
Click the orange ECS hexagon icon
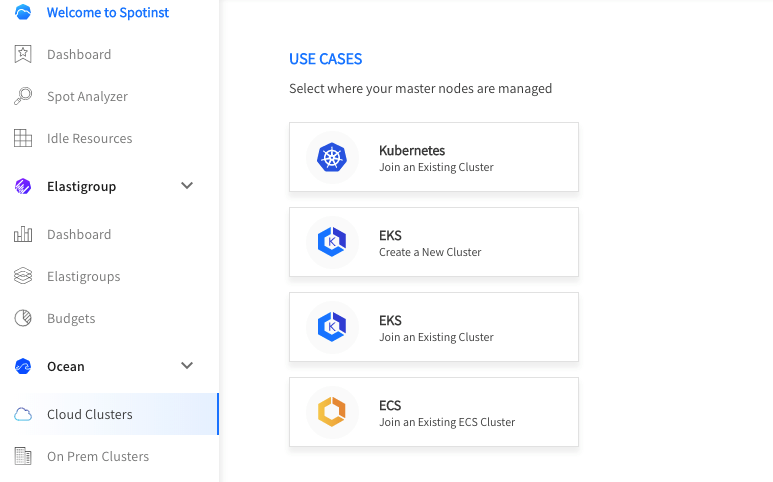pos(331,412)
